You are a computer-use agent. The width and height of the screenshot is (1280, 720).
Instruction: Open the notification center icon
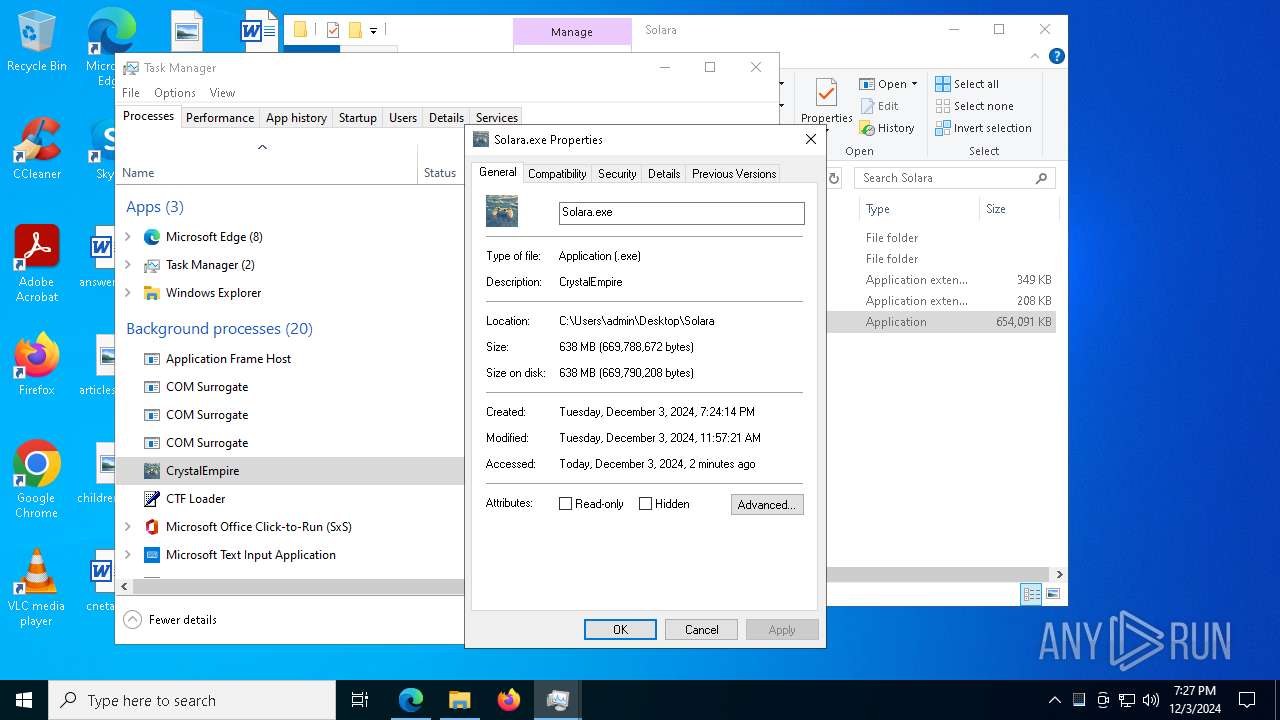point(1247,700)
